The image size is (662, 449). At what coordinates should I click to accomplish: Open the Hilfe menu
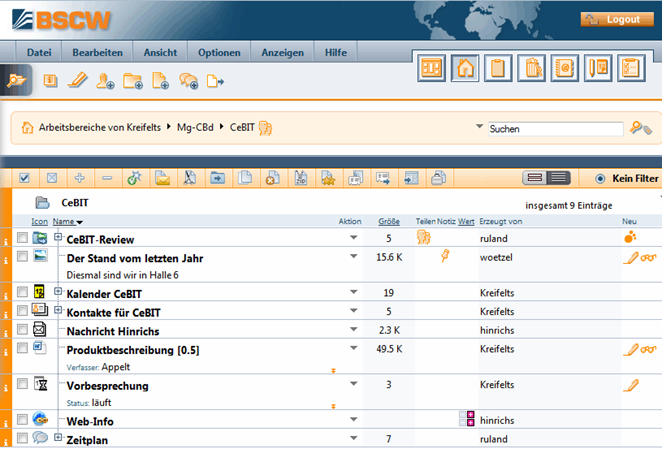[x=336, y=52]
